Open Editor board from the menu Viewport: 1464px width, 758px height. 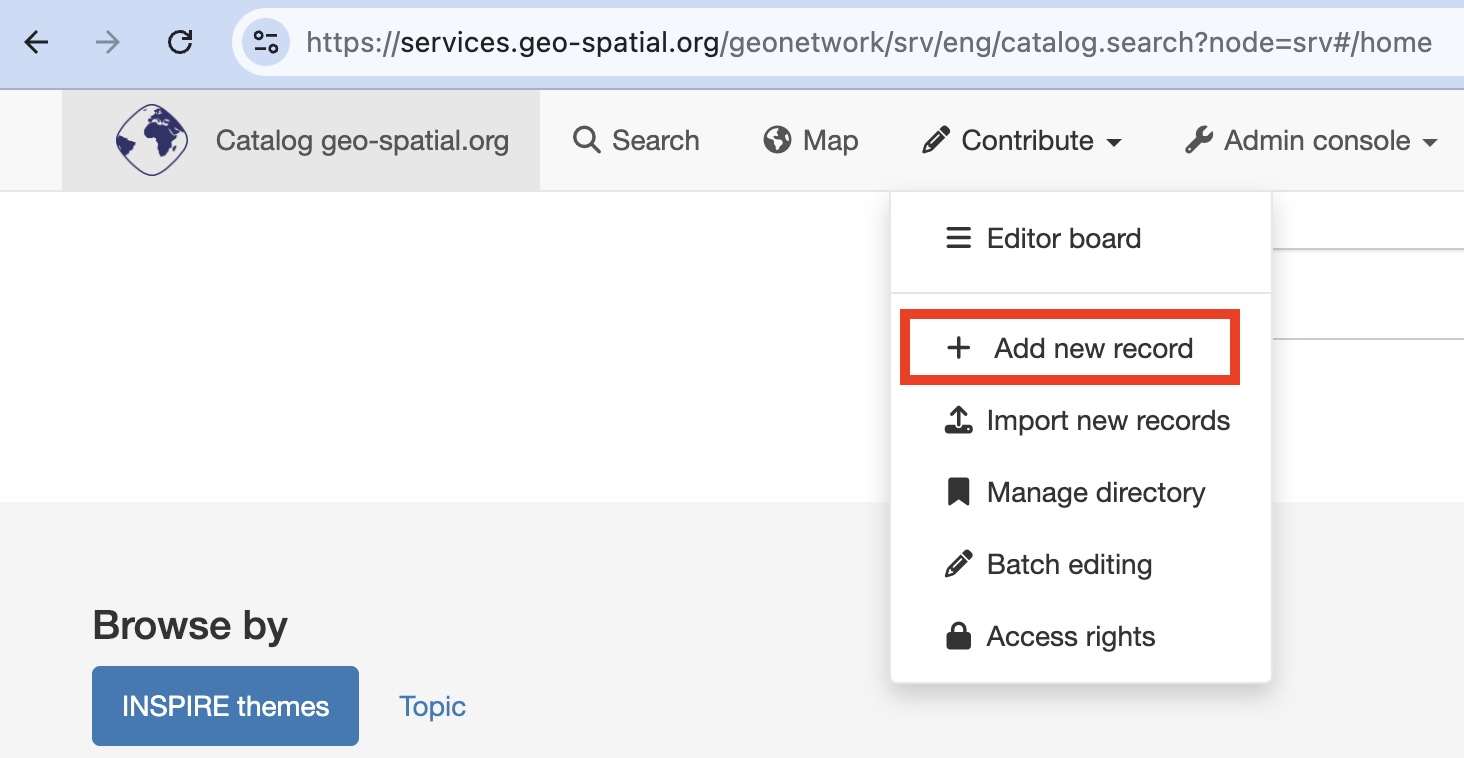coord(1081,238)
